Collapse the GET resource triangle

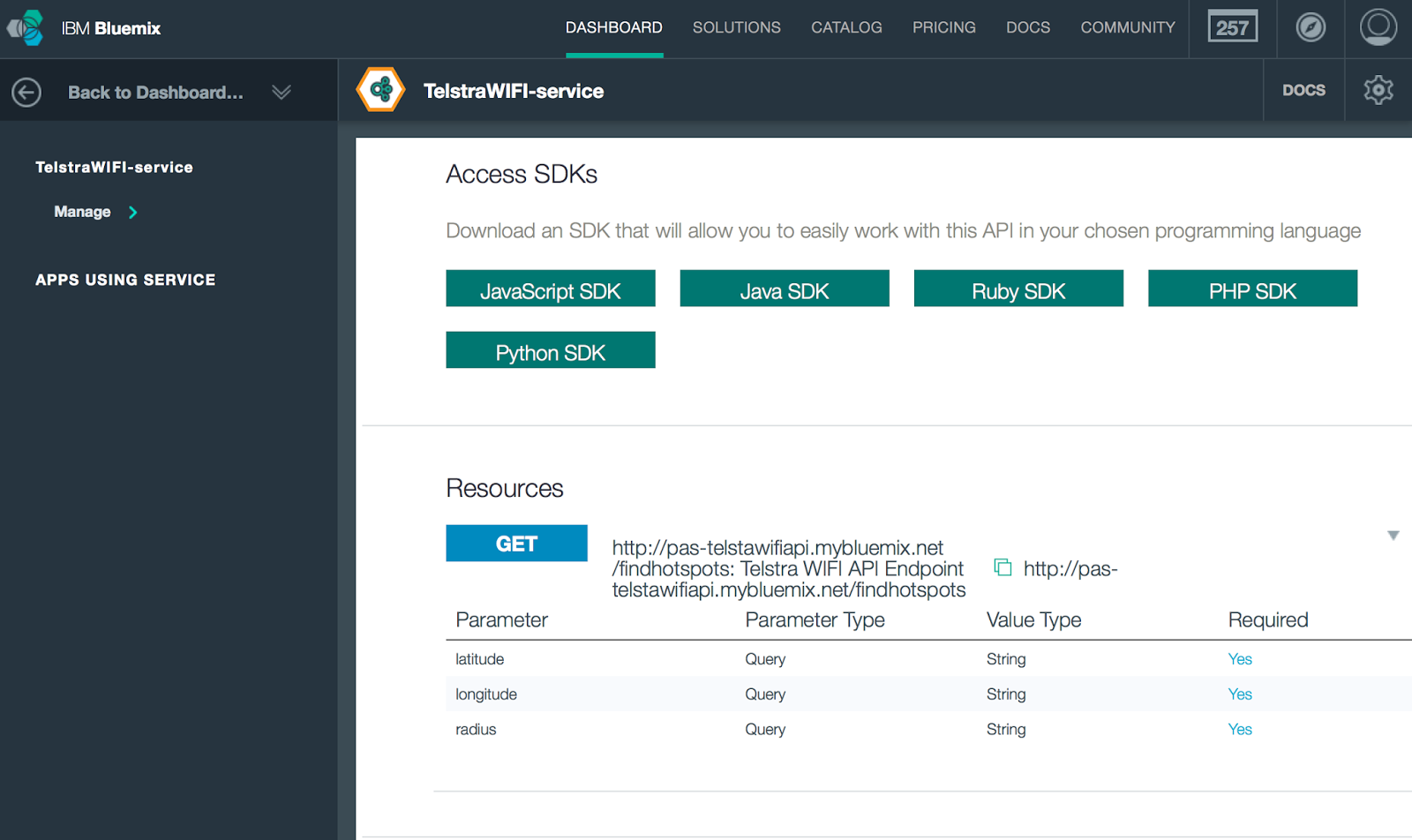(x=1393, y=536)
